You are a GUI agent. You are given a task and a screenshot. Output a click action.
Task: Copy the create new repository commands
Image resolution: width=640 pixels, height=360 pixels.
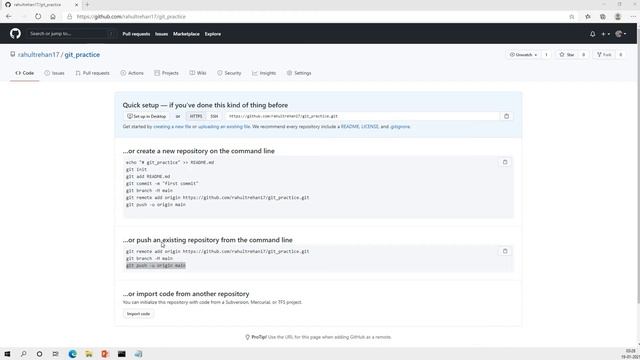[505, 162]
